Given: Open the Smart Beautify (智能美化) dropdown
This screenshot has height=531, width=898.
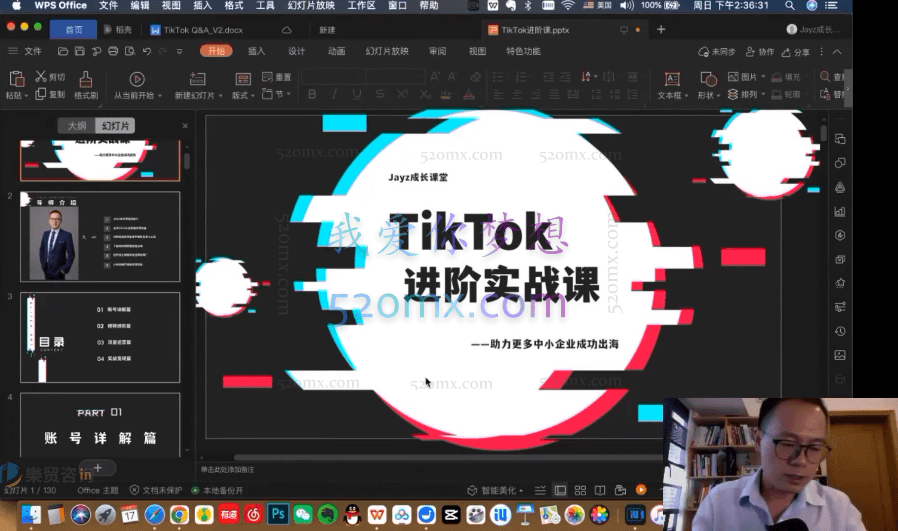Looking at the screenshot, I should pos(495,490).
